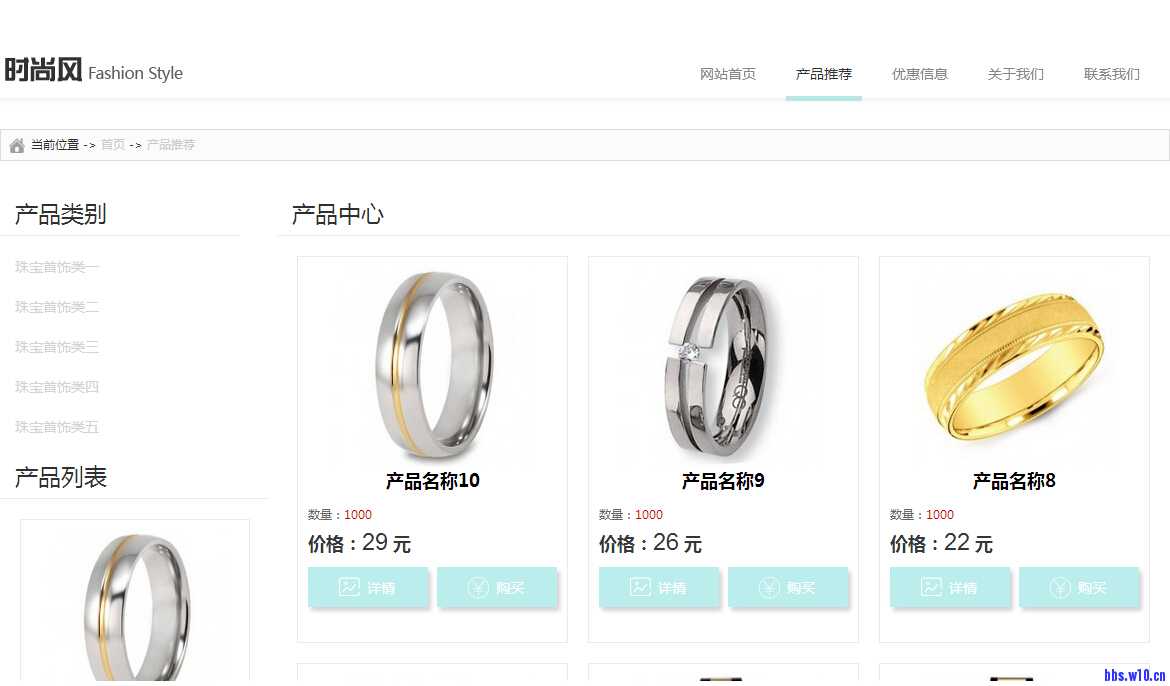Select the 产品推荐 navigation tab
Image resolution: width=1170 pixels, height=686 pixels.
coord(824,74)
